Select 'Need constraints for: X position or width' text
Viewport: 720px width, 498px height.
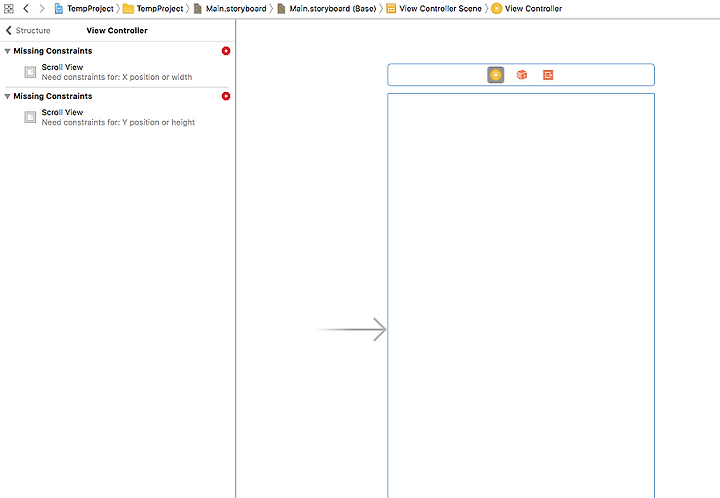[x=117, y=77]
